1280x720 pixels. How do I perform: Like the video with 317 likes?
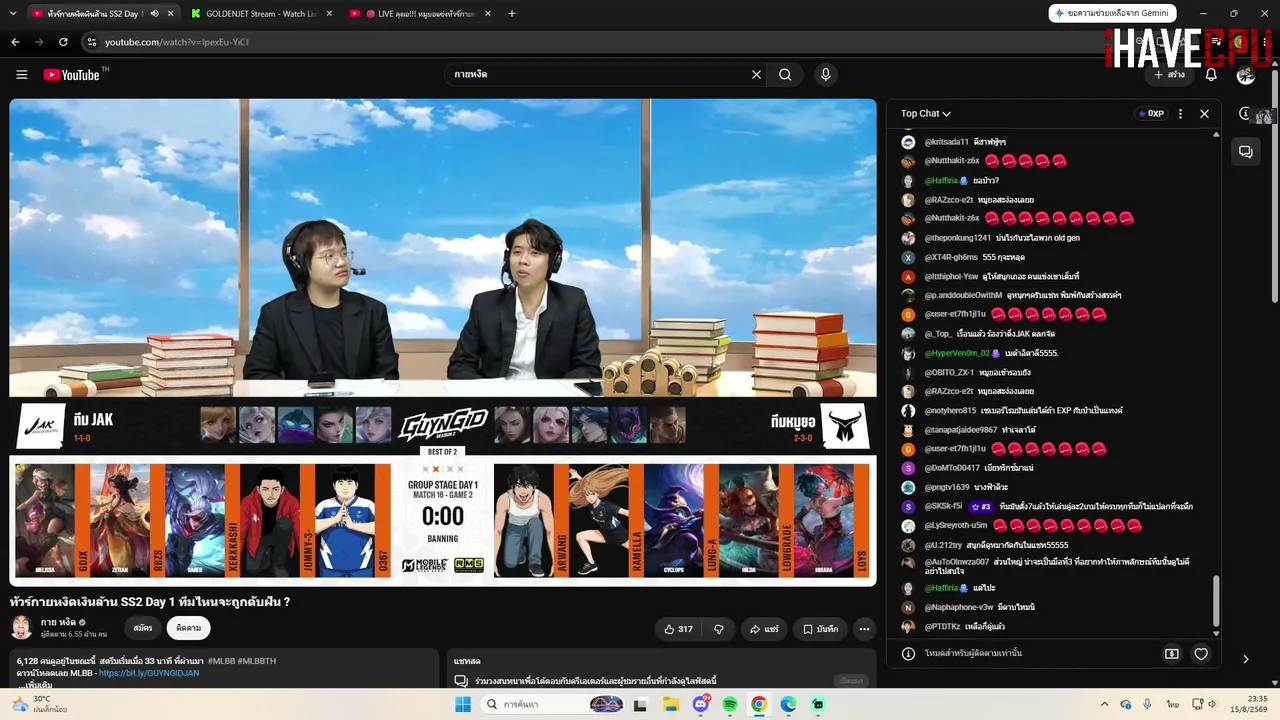pos(678,629)
